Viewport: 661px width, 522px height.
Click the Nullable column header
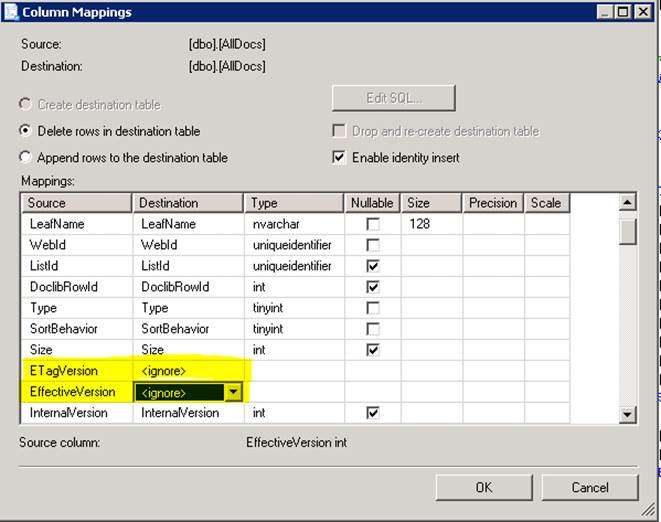[373, 203]
